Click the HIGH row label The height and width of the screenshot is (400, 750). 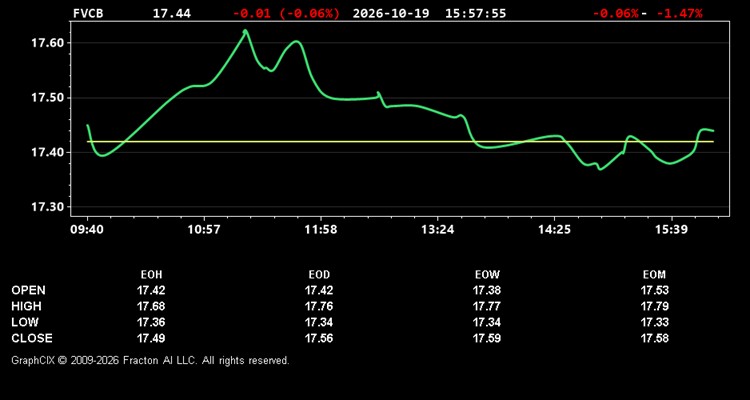27,306
